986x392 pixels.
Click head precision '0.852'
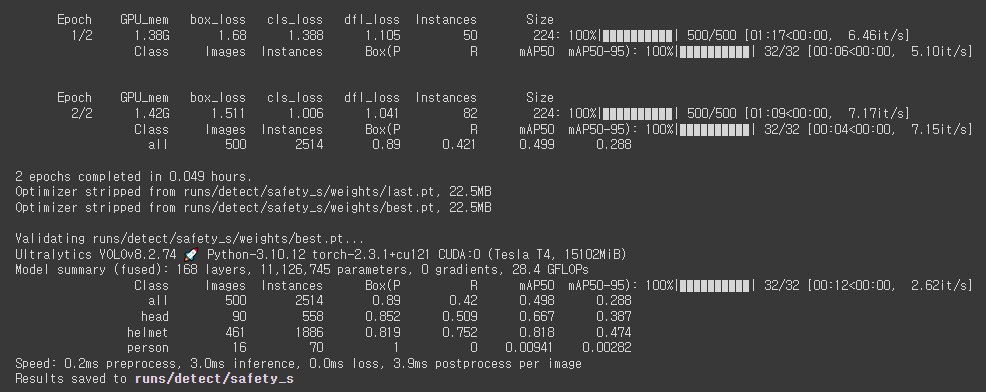click(x=382, y=316)
